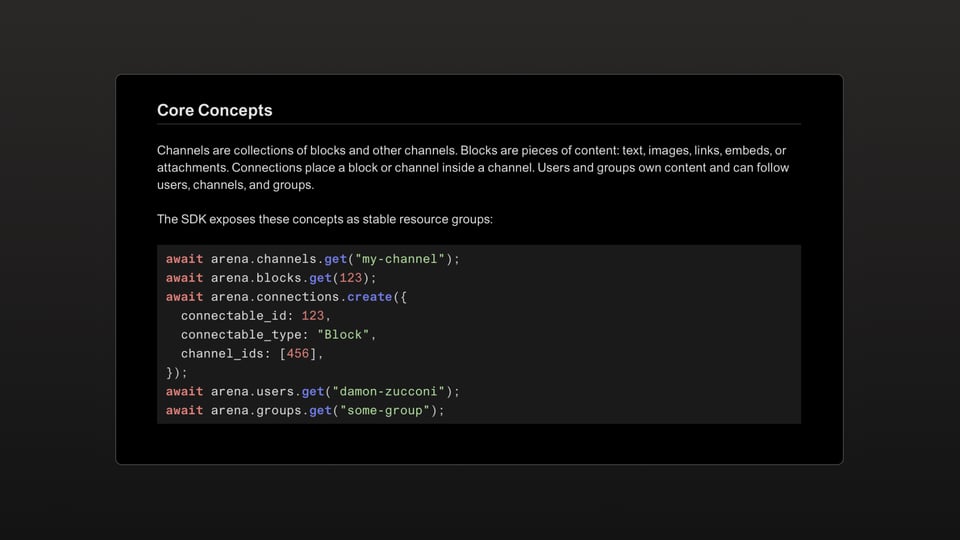Image resolution: width=960 pixels, height=540 pixels.
Task: Click the "connectable_id: 123" line
Action: pyautogui.click(x=255, y=316)
